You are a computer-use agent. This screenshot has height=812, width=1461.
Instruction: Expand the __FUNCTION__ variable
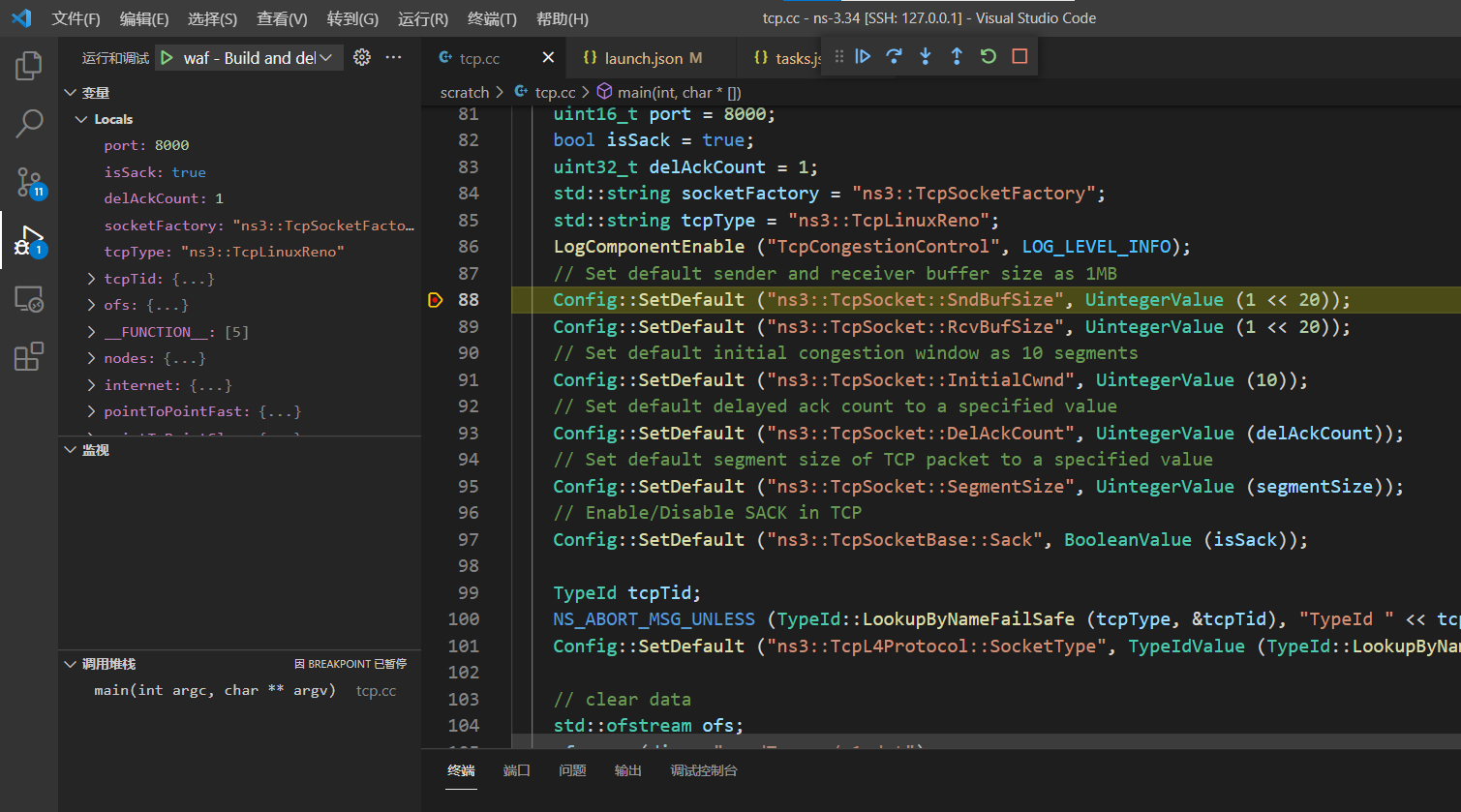pyautogui.click(x=92, y=332)
